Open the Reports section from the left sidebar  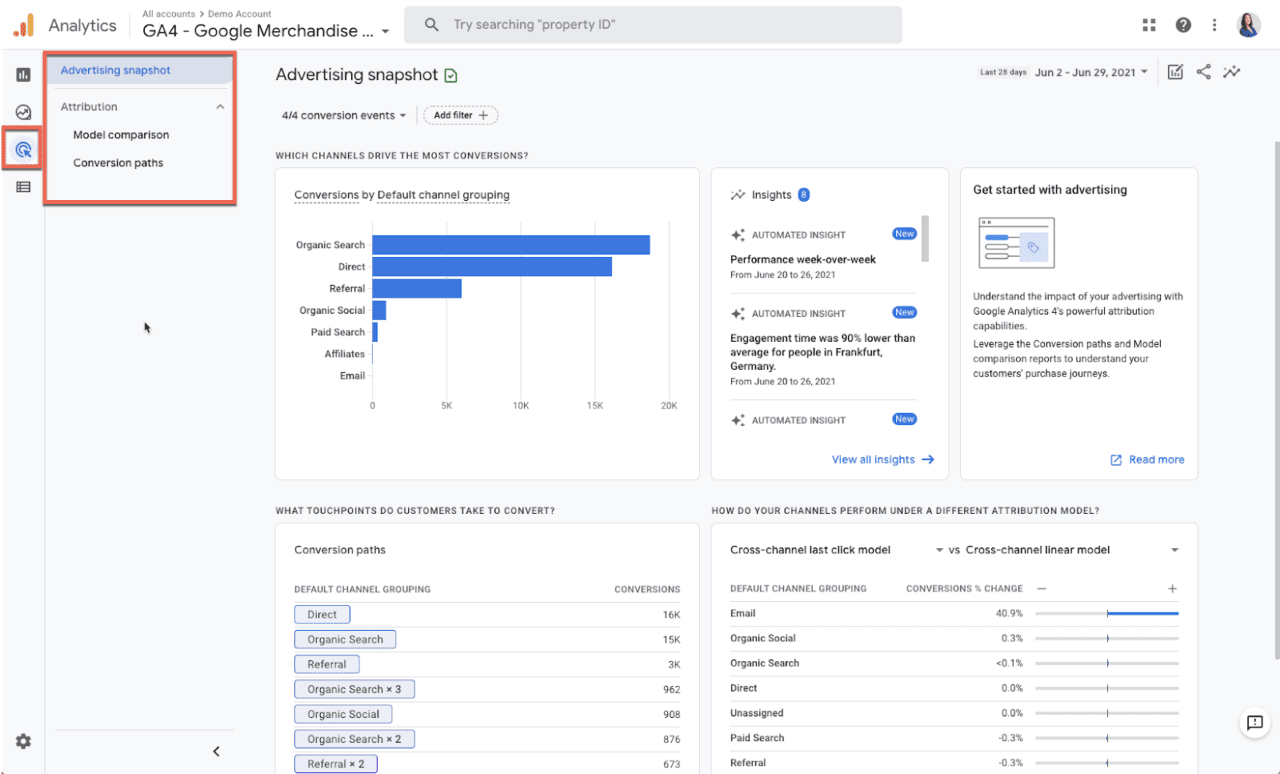[22, 73]
